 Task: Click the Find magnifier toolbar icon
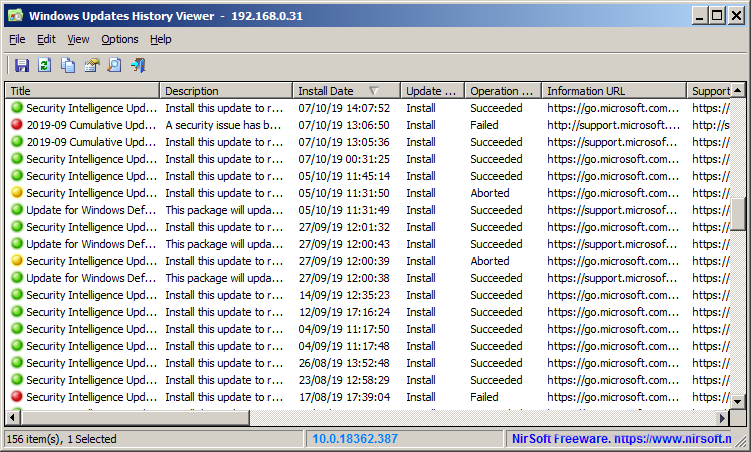coord(114,66)
